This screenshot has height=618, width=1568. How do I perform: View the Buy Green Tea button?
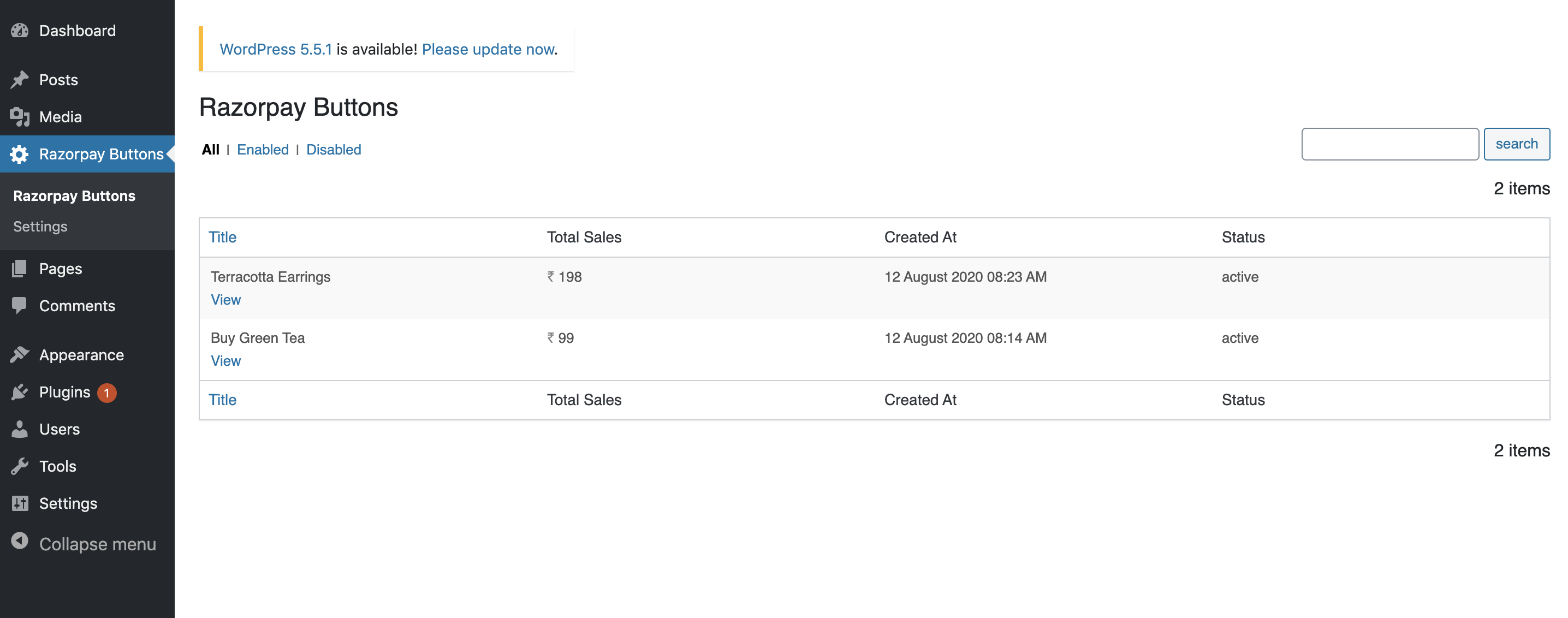[226, 361]
